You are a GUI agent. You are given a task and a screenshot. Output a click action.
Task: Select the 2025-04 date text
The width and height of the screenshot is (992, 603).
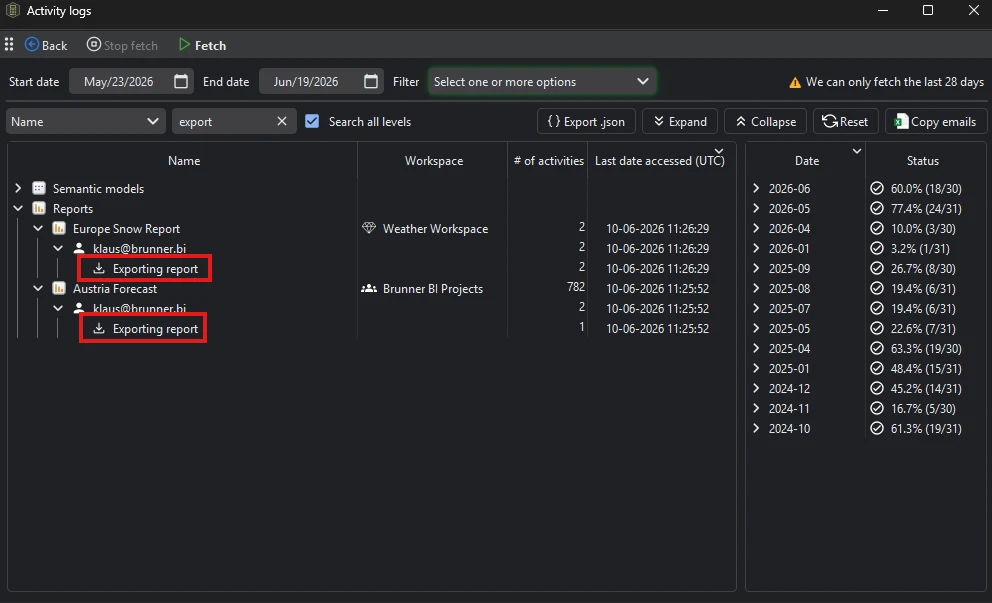click(x=789, y=349)
